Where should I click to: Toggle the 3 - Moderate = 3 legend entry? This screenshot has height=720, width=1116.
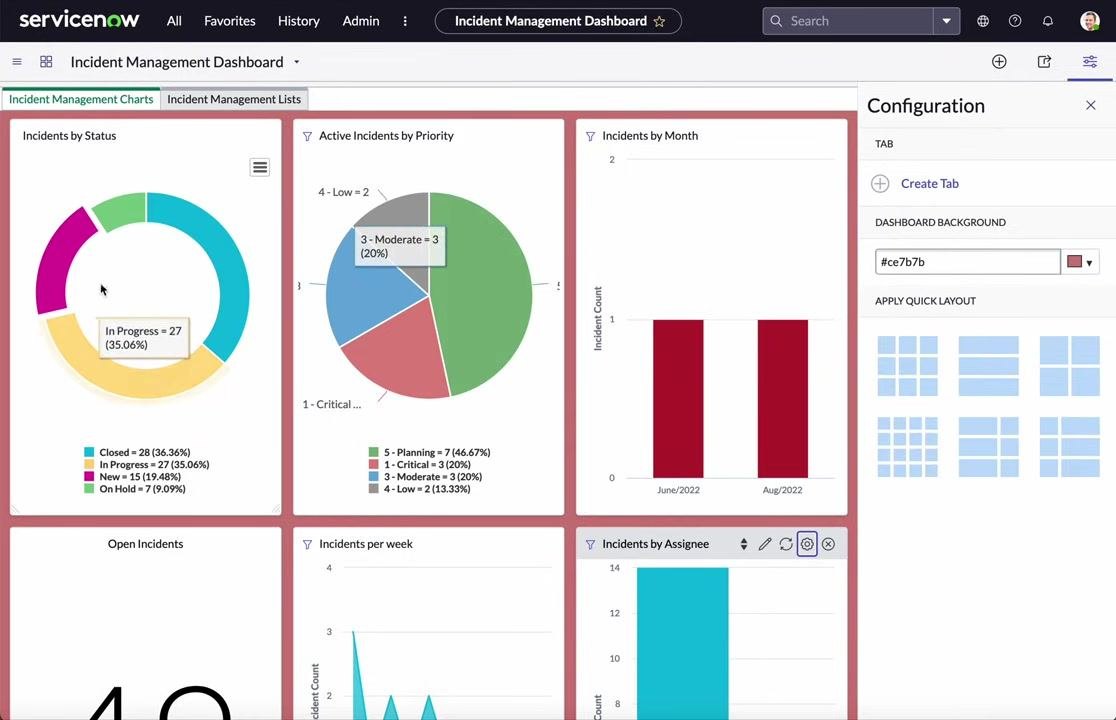pos(425,477)
